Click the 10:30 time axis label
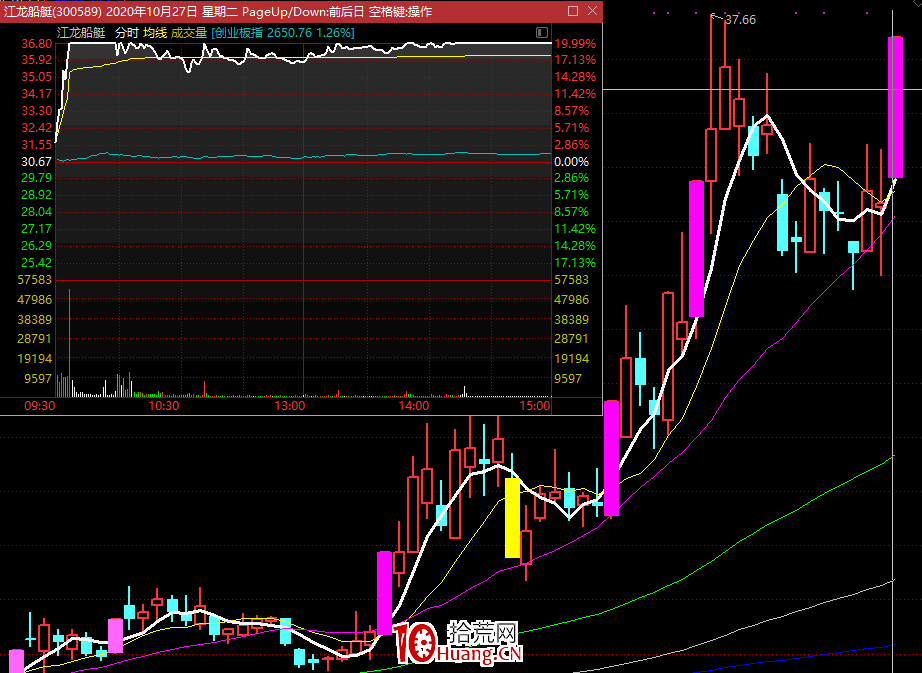 (163, 406)
